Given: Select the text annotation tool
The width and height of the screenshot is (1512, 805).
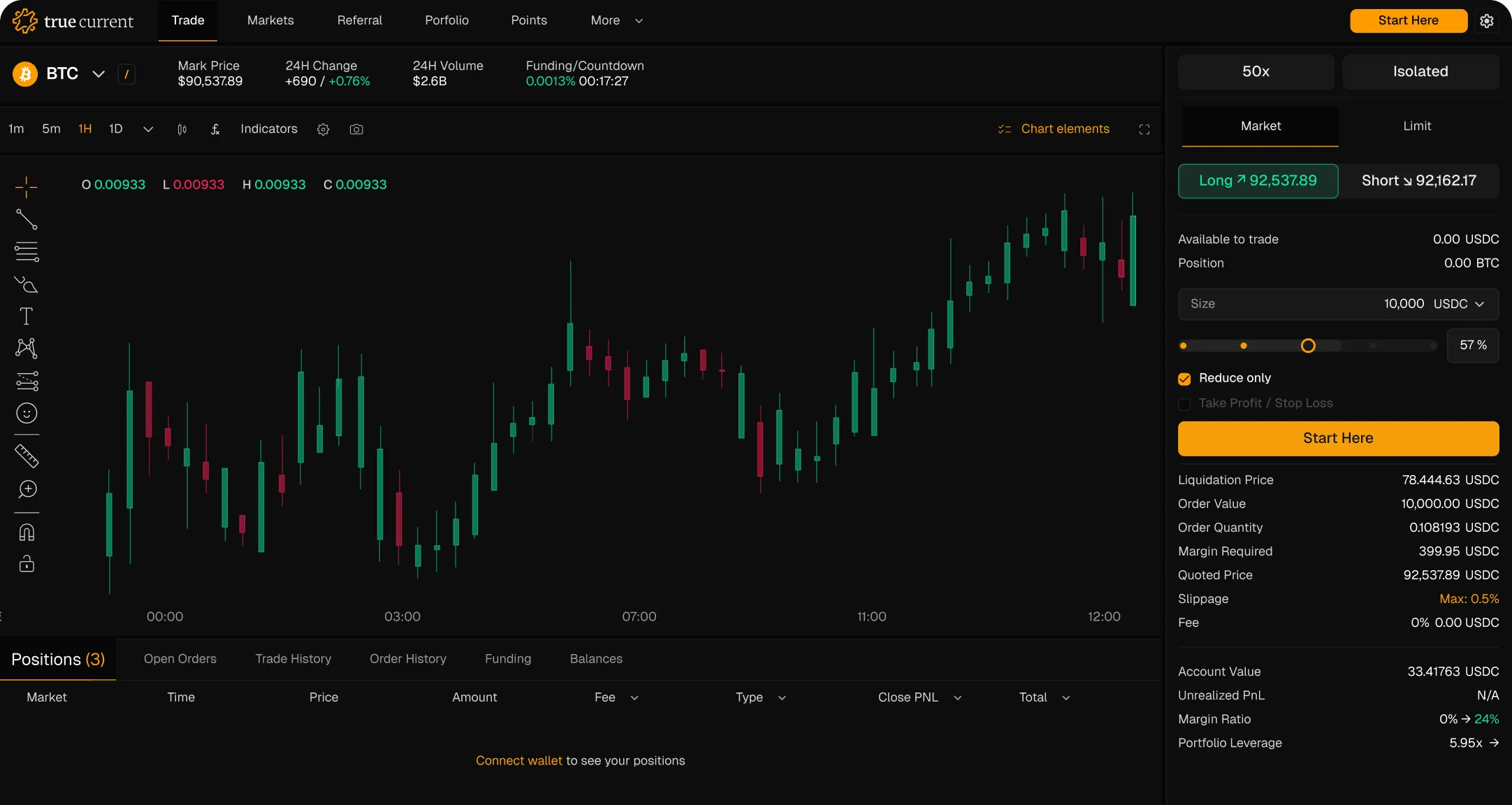Looking at the screenshot, I should 27,317.
